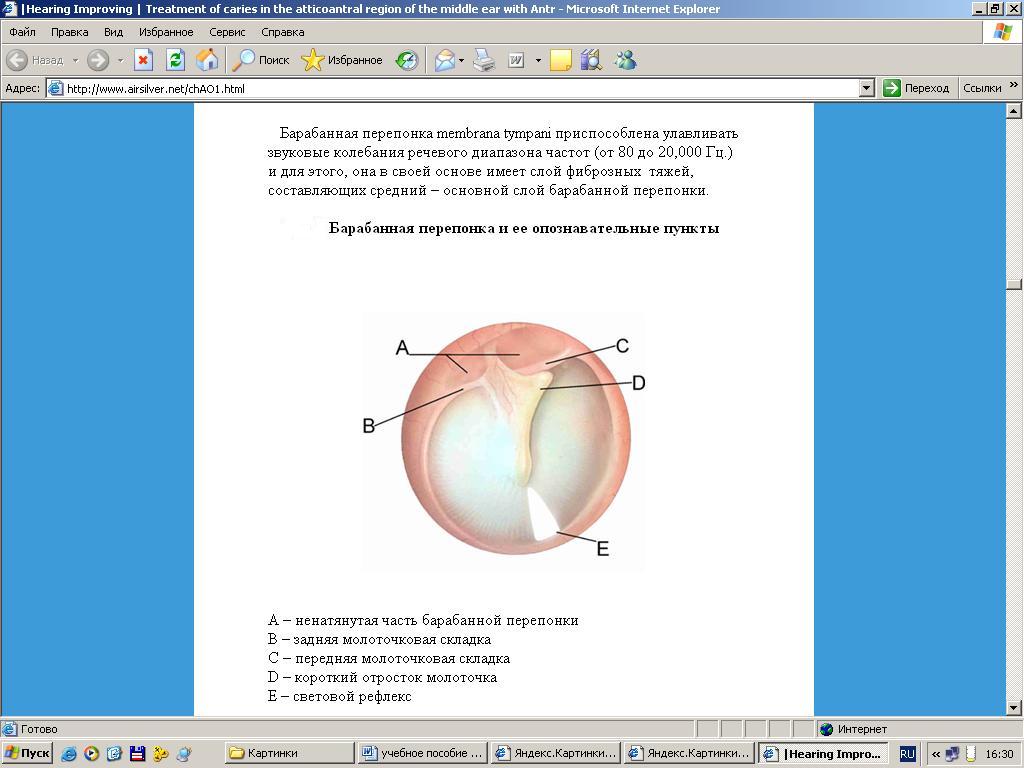This screenshot has height=768, width=1024.
Task: Click the Media Player quick launch icon
Action: pyautogui.click(x=91, y=754)
